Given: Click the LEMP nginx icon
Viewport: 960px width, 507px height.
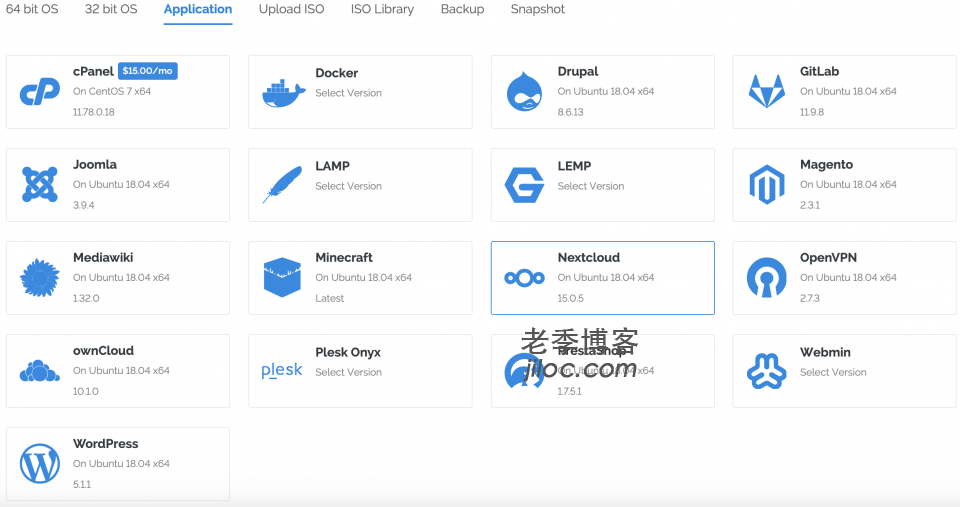Looking at the screenshot, I should click(x=524, y=185).
